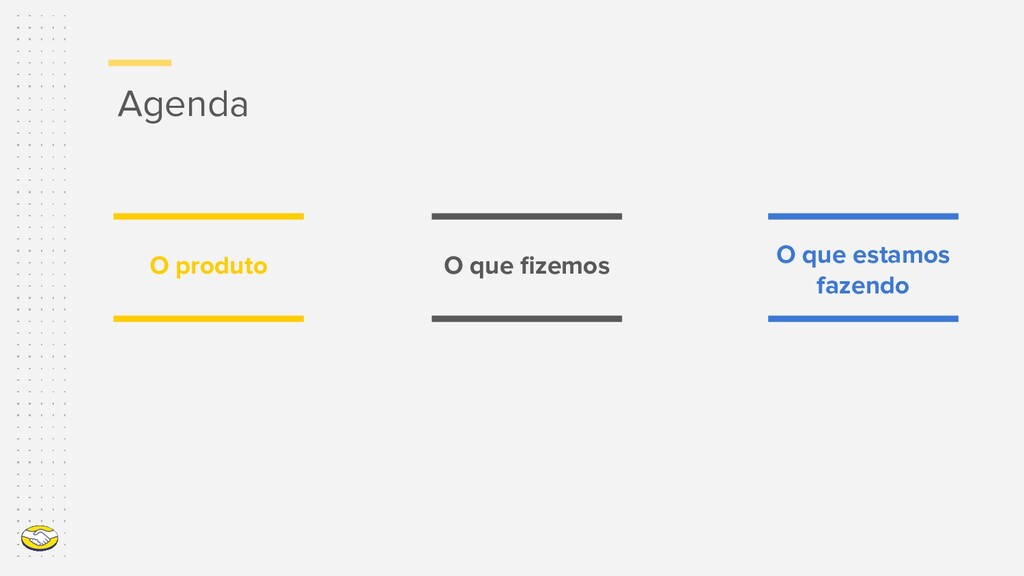Screen dimensions: 1024x576
Task: Click the blue line below "fazendo"
Action: click(863, 319)
